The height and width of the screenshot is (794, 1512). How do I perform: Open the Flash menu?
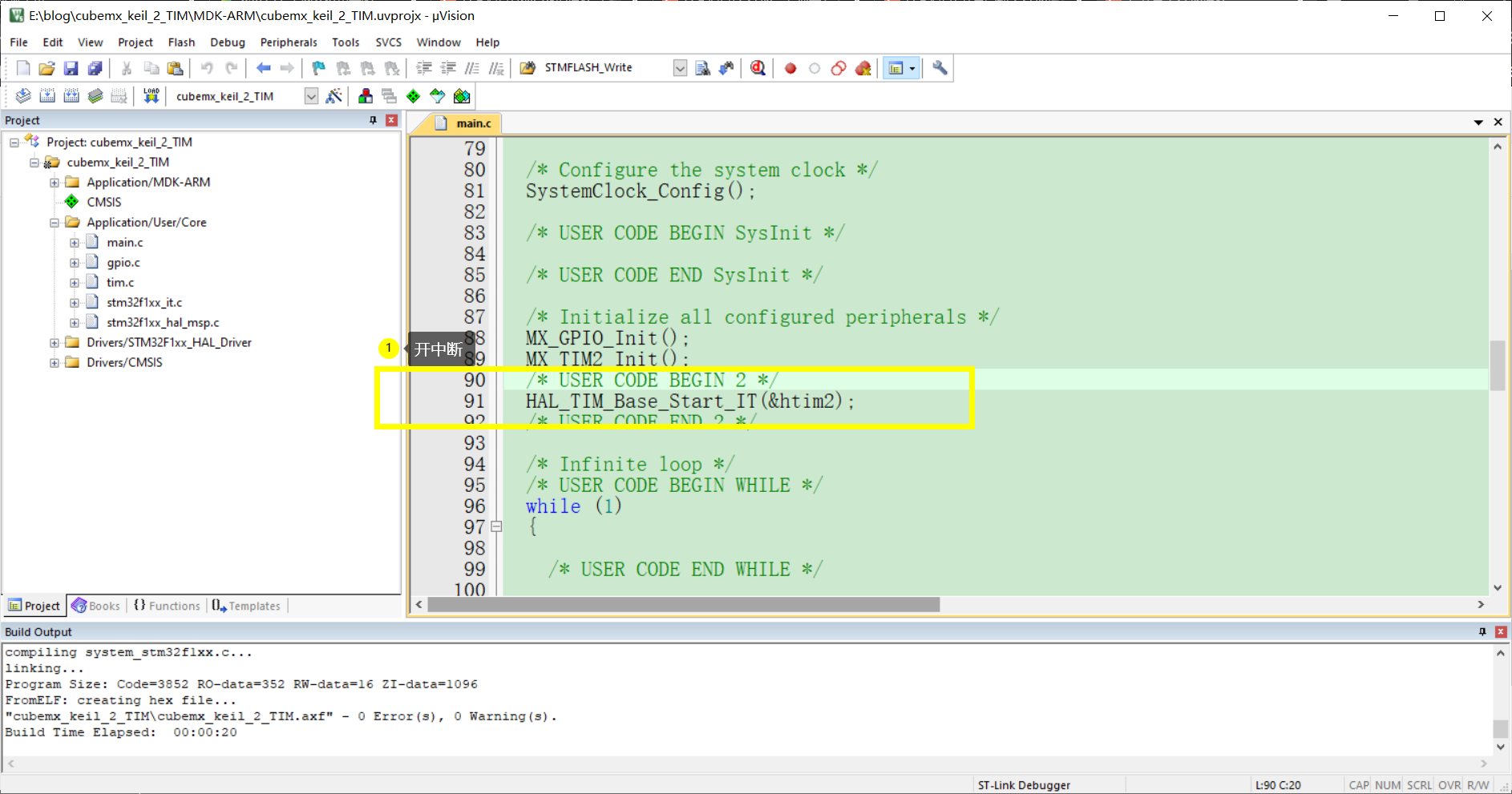181,42
